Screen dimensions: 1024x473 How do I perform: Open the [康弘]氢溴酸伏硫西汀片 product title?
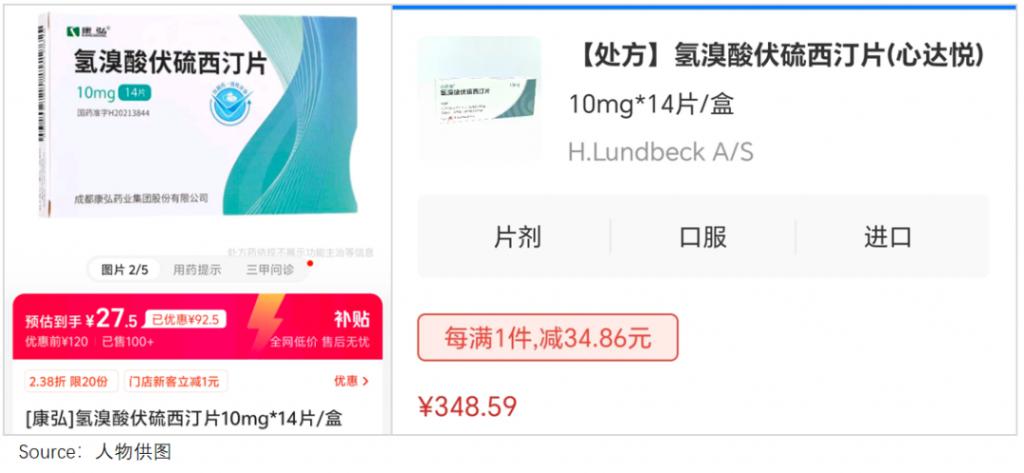click(x=184, y=418)
